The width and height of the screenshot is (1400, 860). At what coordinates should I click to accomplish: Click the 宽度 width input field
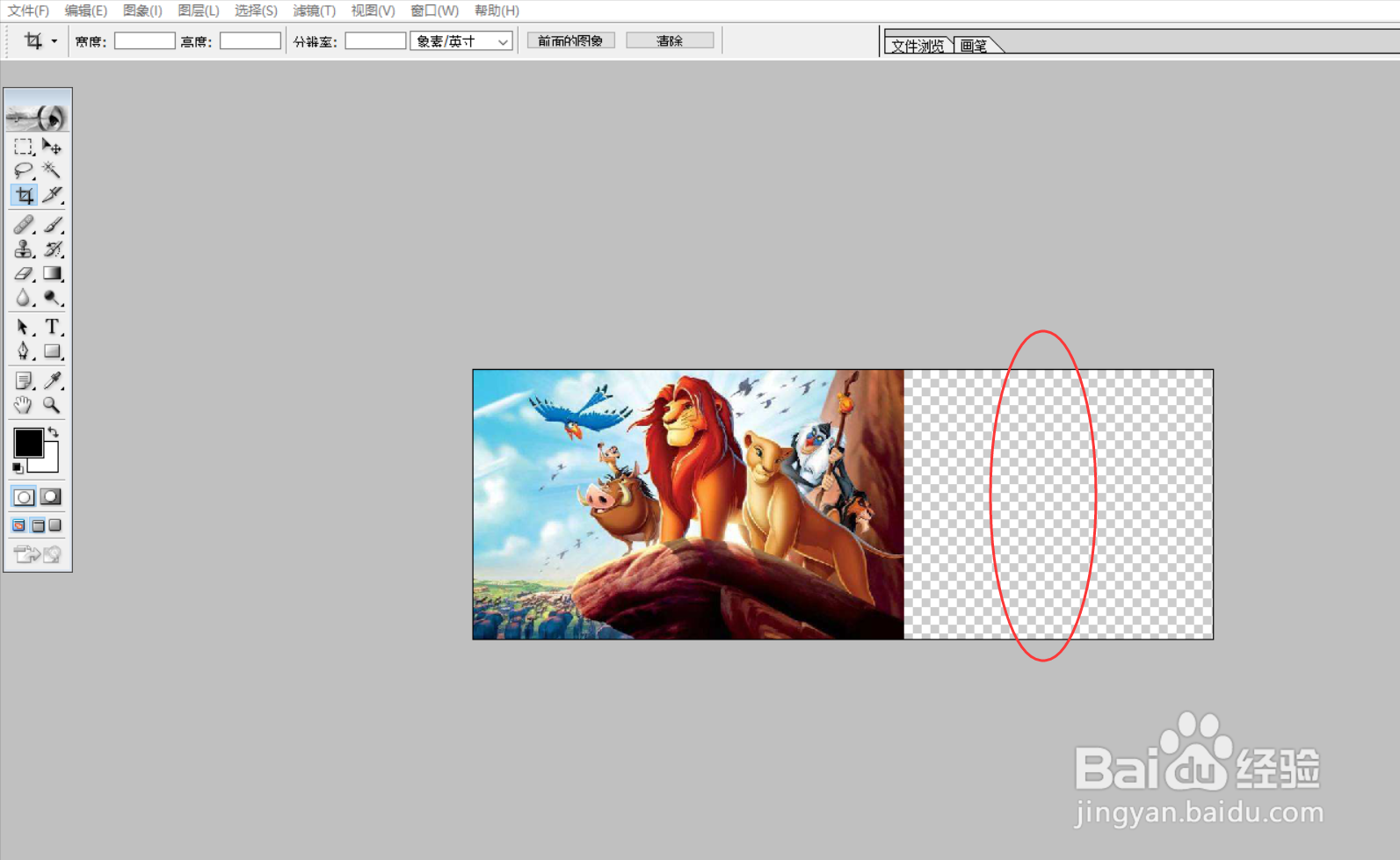click(145, 41)
